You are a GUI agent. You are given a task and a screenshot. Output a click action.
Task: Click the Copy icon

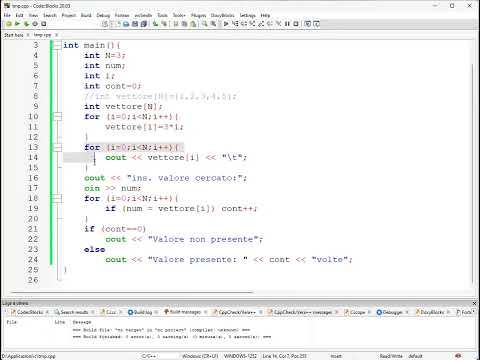click(x=184, y=24)
